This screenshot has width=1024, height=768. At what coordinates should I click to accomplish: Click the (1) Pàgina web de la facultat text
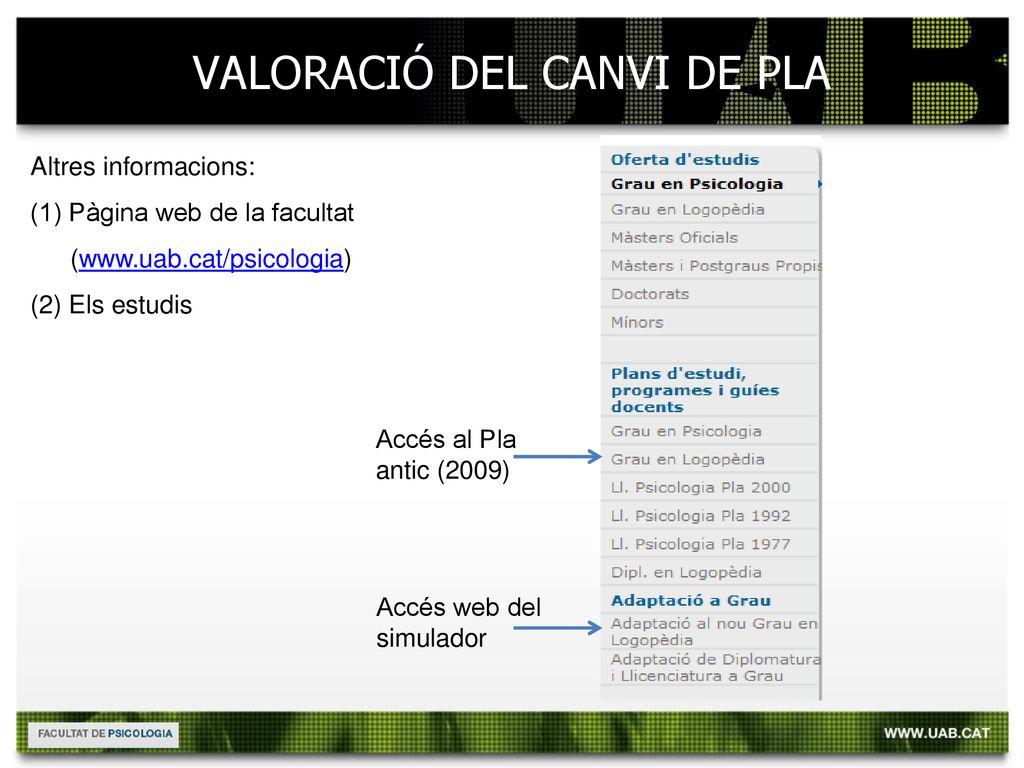[x=192, y=213]
